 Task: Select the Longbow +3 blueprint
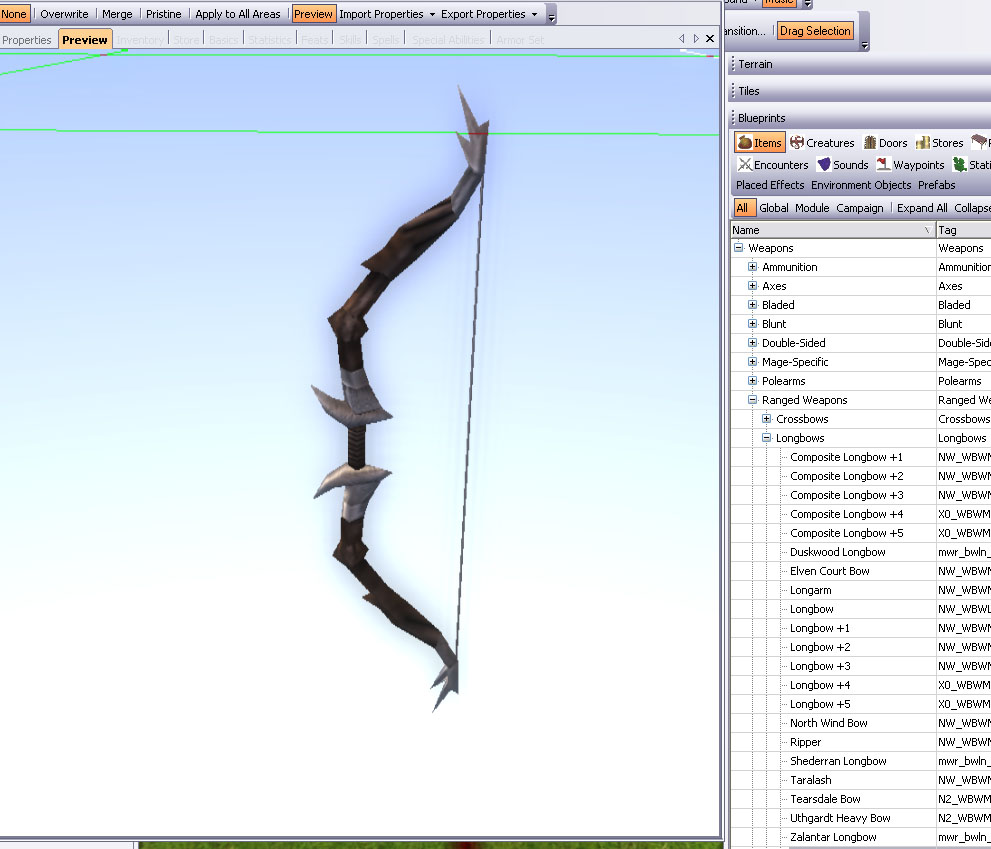[820, 666]
